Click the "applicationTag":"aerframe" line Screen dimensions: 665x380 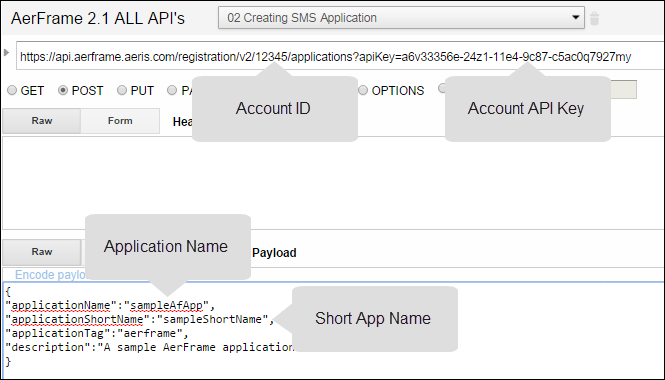[97, 333]
